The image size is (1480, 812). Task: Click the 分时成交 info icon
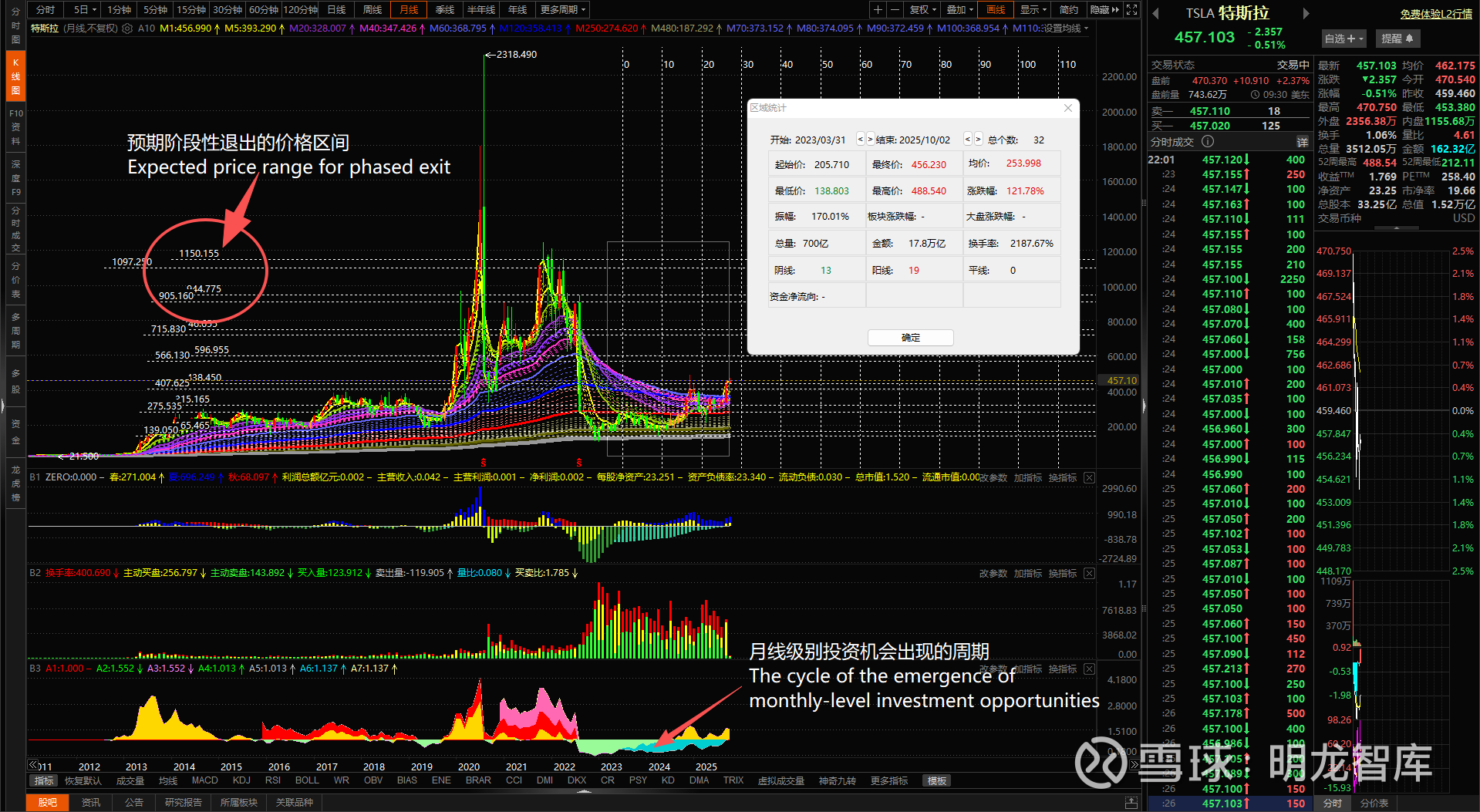point(1208,141)
